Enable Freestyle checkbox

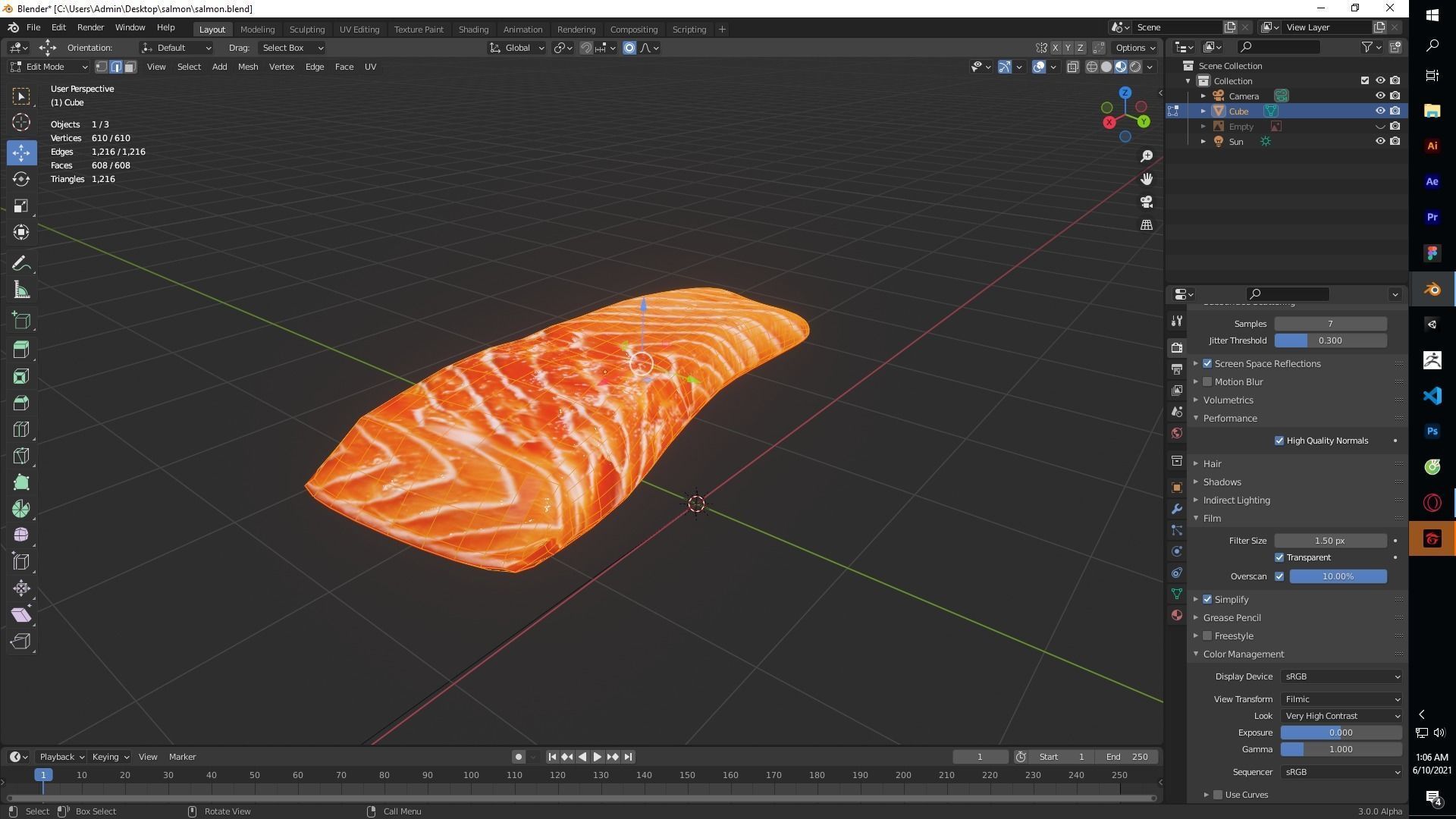point(1207,635)
